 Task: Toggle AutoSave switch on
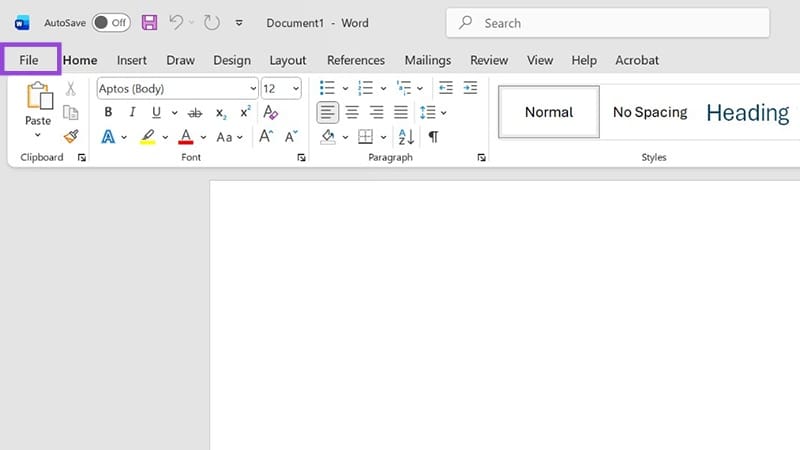pos(111,22)
